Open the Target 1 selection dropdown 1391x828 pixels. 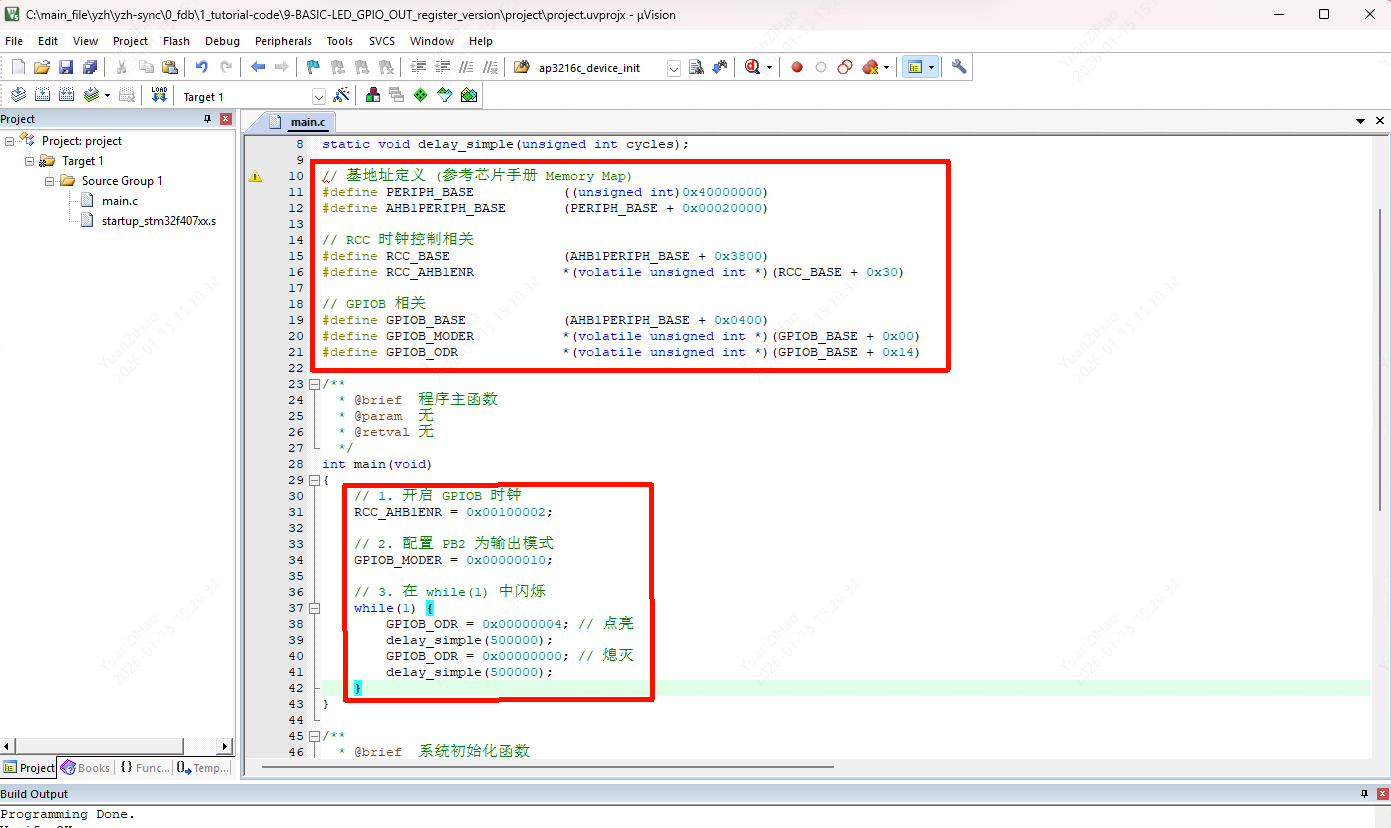[319, 96]
